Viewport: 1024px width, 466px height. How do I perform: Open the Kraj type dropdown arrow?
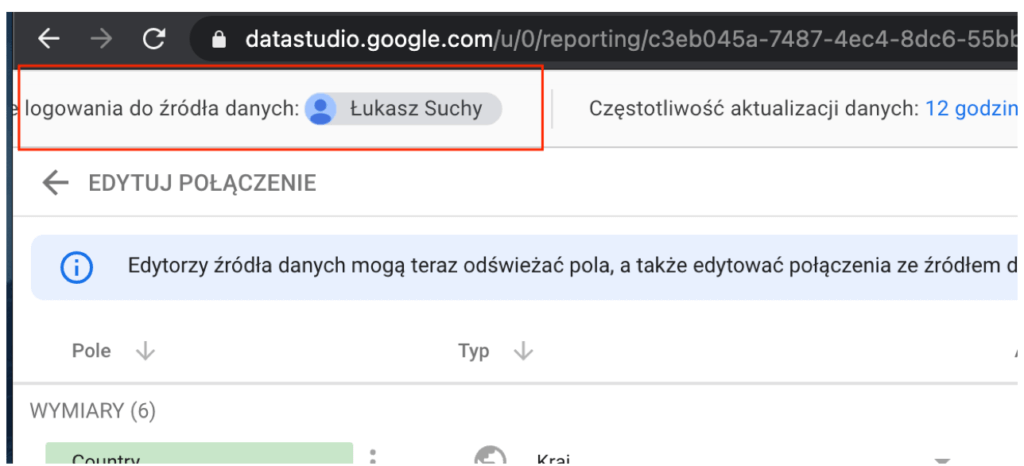pos(941,459)
